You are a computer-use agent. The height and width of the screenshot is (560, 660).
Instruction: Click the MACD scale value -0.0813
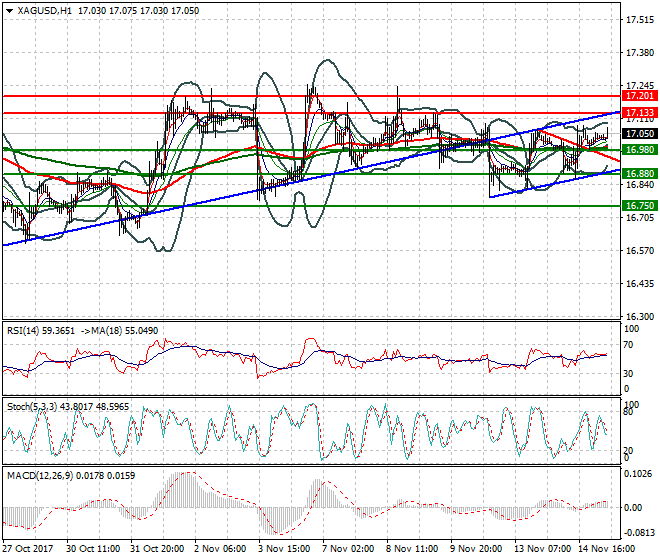coord(639,533)
